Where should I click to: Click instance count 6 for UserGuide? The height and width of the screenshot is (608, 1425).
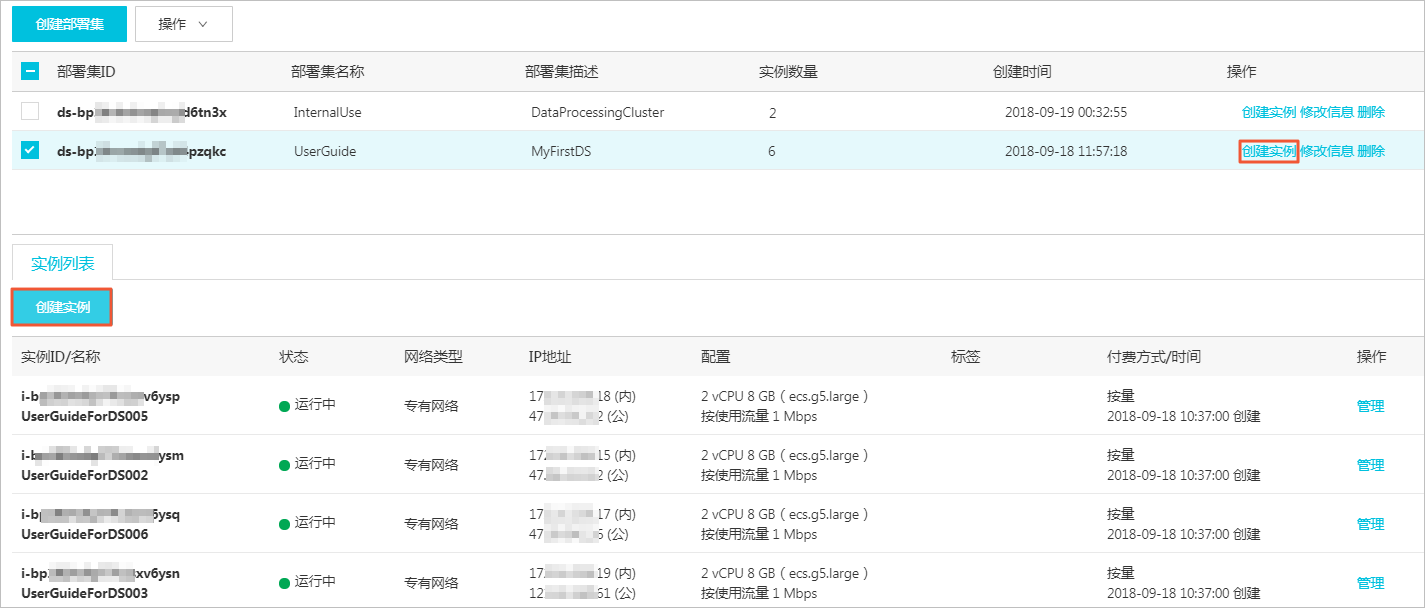tap(772, 151)
